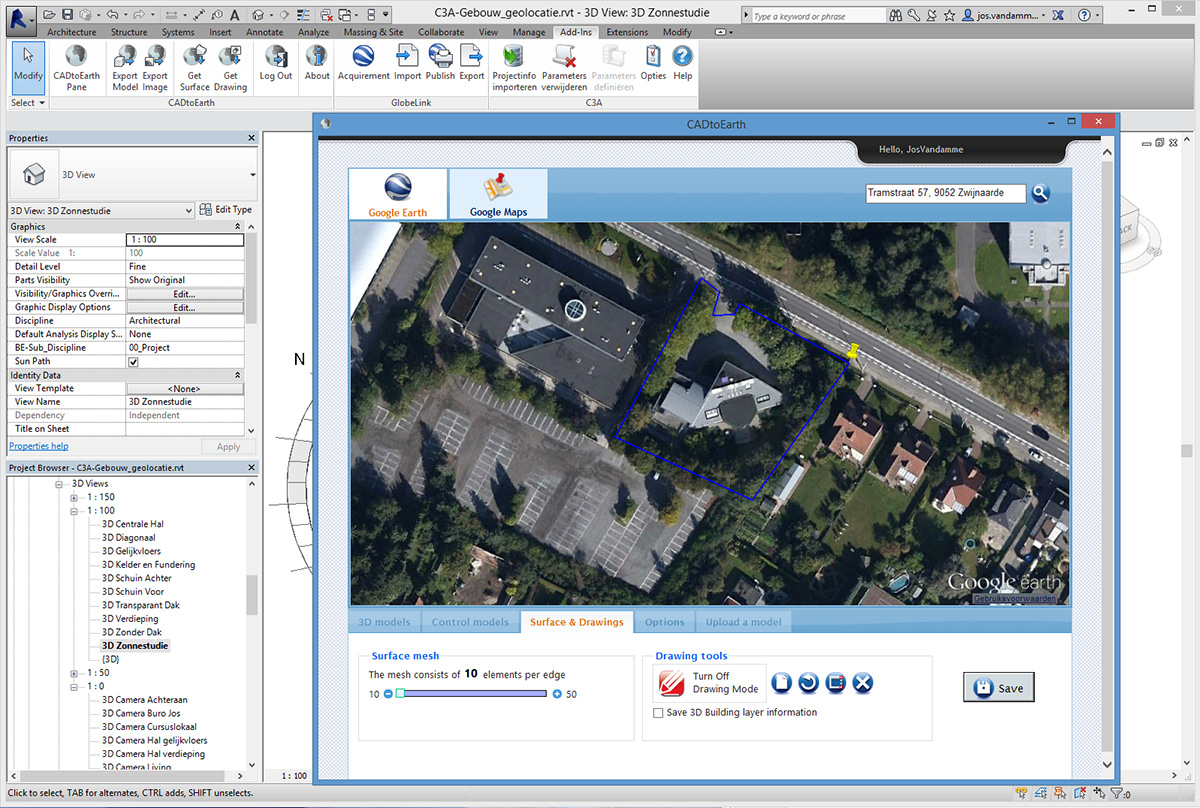Click the View Scale 1 : 100 field
Image resolution: width=1200 pixels, height=808 pixels.
coord(185,240)
